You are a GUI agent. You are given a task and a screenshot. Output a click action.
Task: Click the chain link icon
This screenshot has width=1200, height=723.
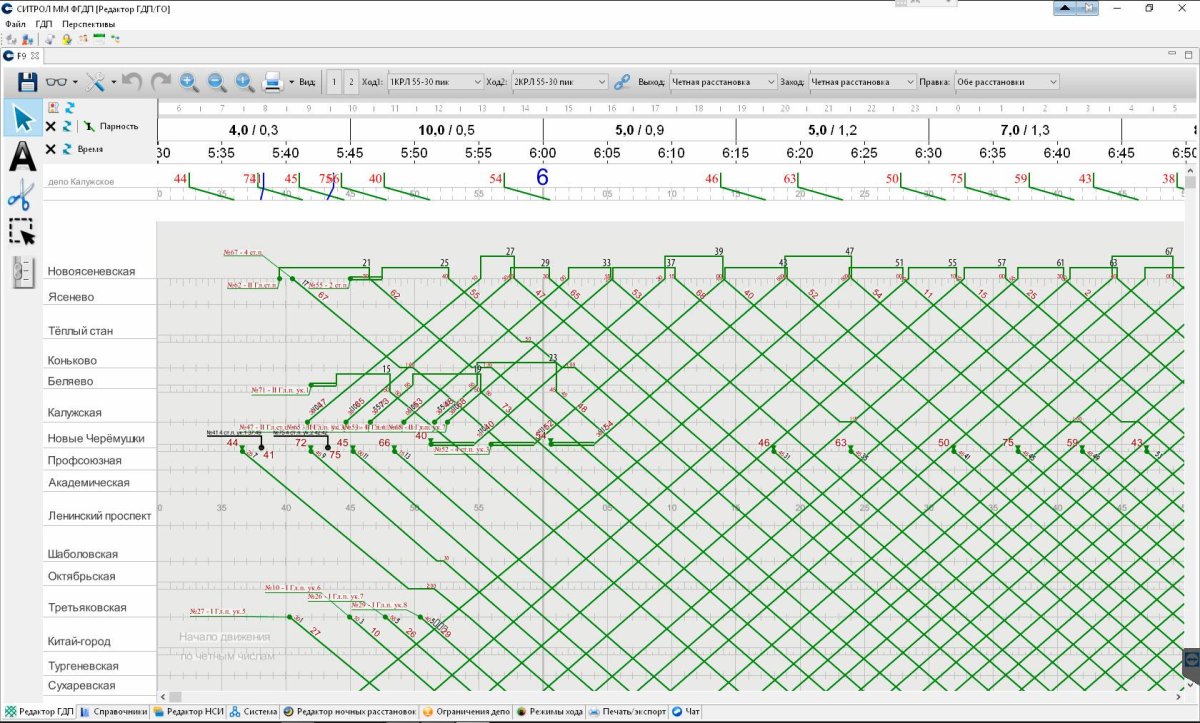[621, 82]
